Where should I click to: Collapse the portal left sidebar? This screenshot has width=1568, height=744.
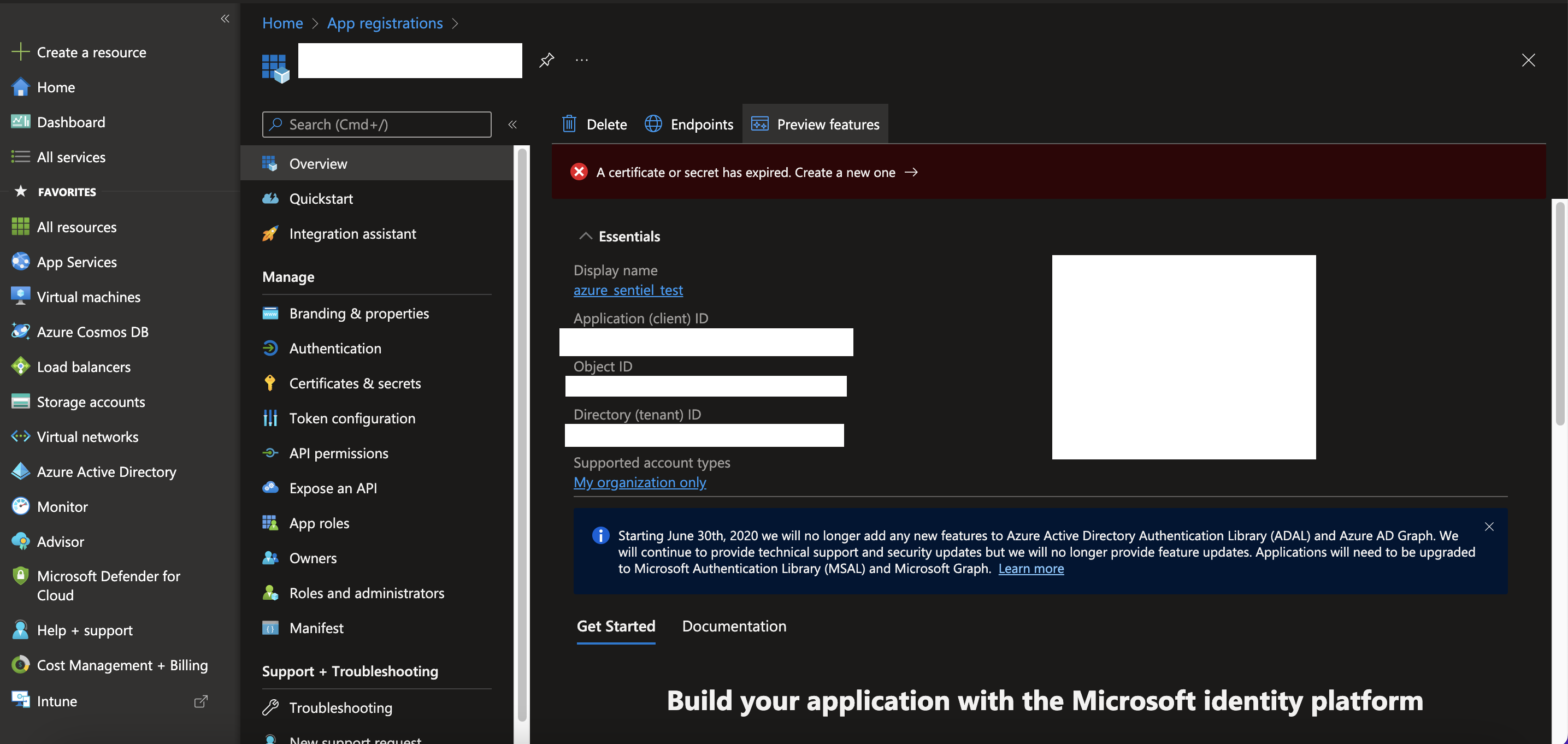click(x=225, y=19)
